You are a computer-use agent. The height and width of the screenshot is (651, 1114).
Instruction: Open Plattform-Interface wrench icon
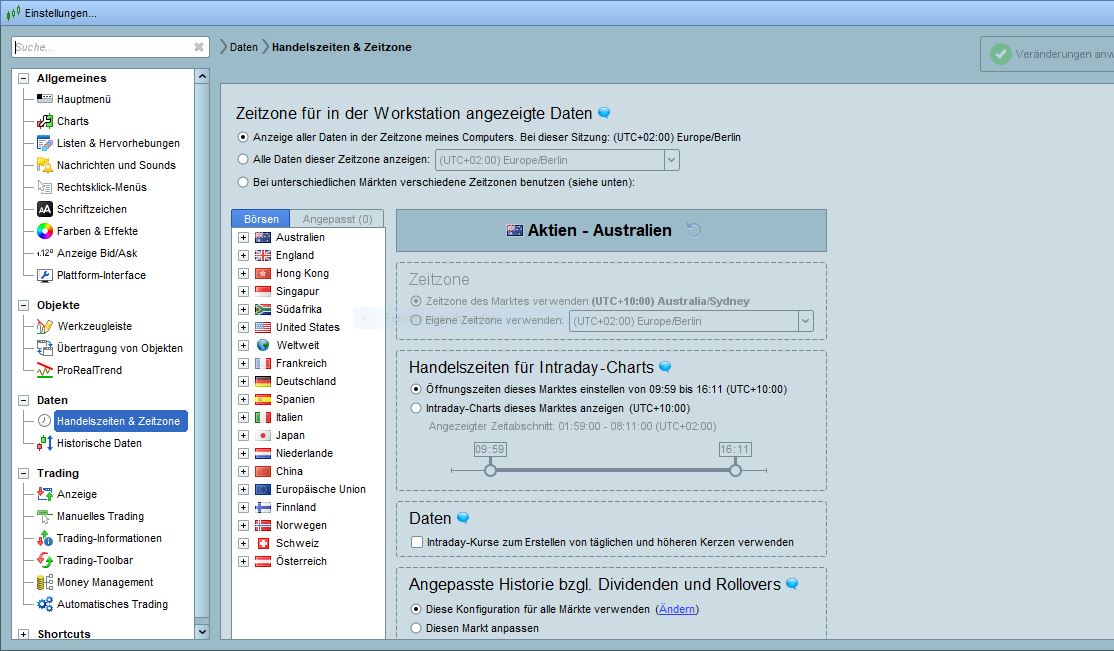tap(45, 275)
